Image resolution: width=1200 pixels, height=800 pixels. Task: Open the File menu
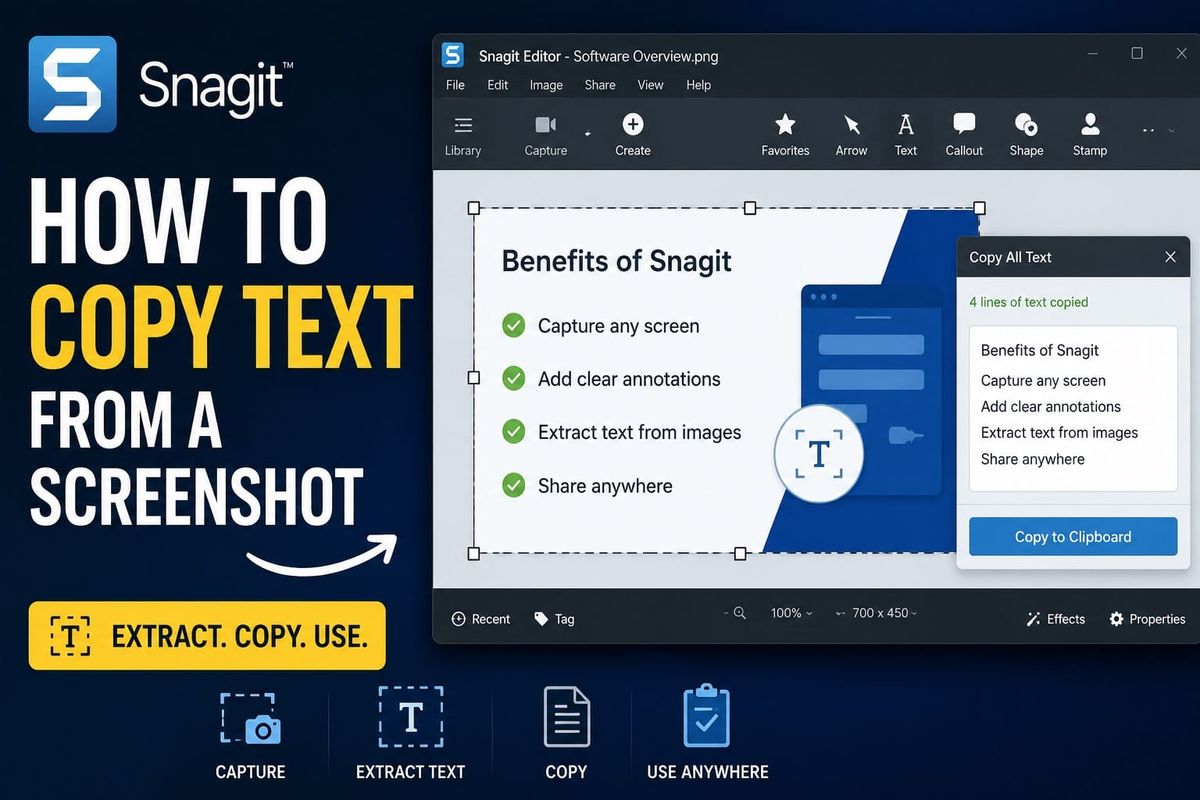coord(455,85)
